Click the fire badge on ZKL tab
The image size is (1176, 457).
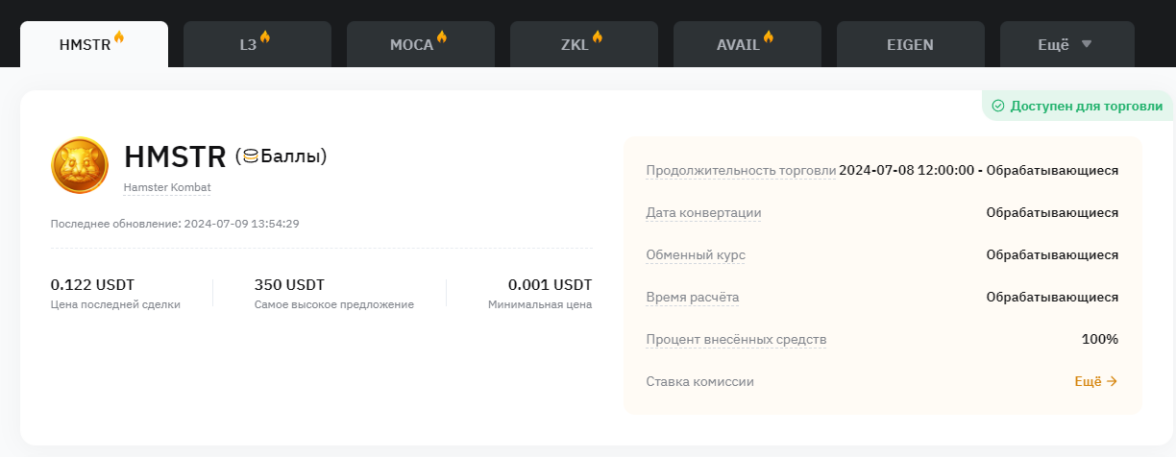[x=597, y=37]
